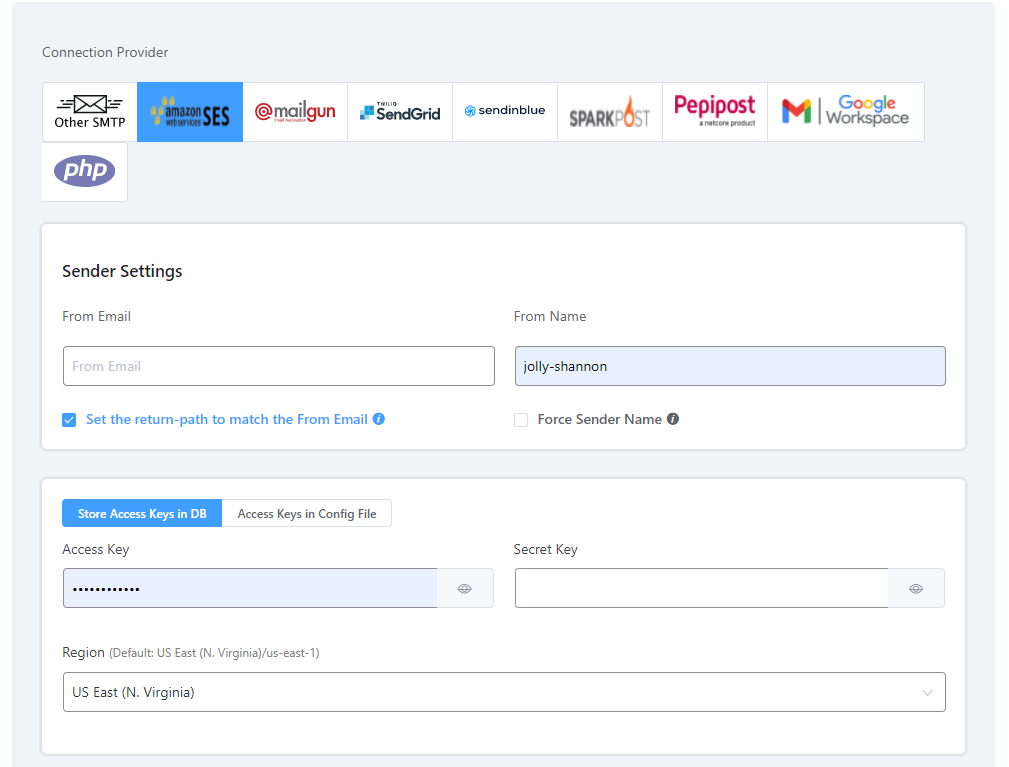Open return-path info tooltip icon
This screenshot has width=1009, height=767.
pyautogui.click(x=379, y=419)
